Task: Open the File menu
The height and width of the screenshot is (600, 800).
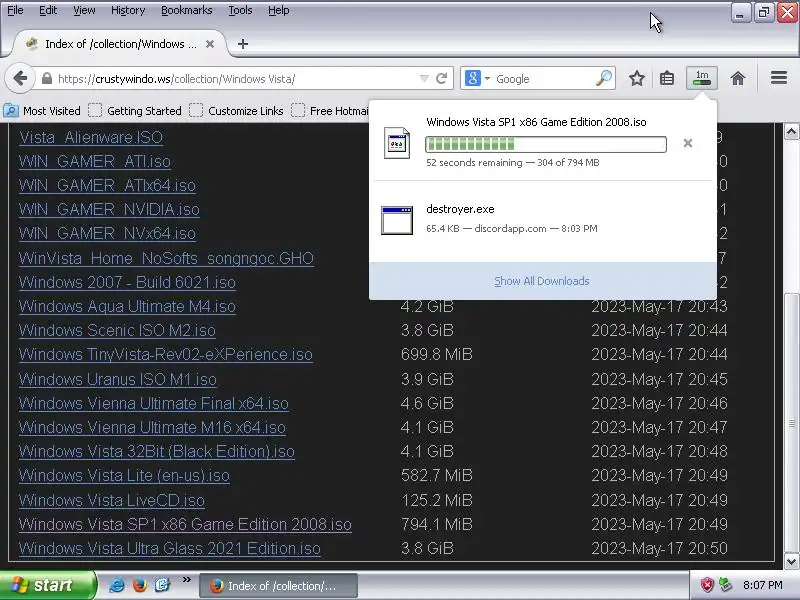Action: (x=15, y=10)
